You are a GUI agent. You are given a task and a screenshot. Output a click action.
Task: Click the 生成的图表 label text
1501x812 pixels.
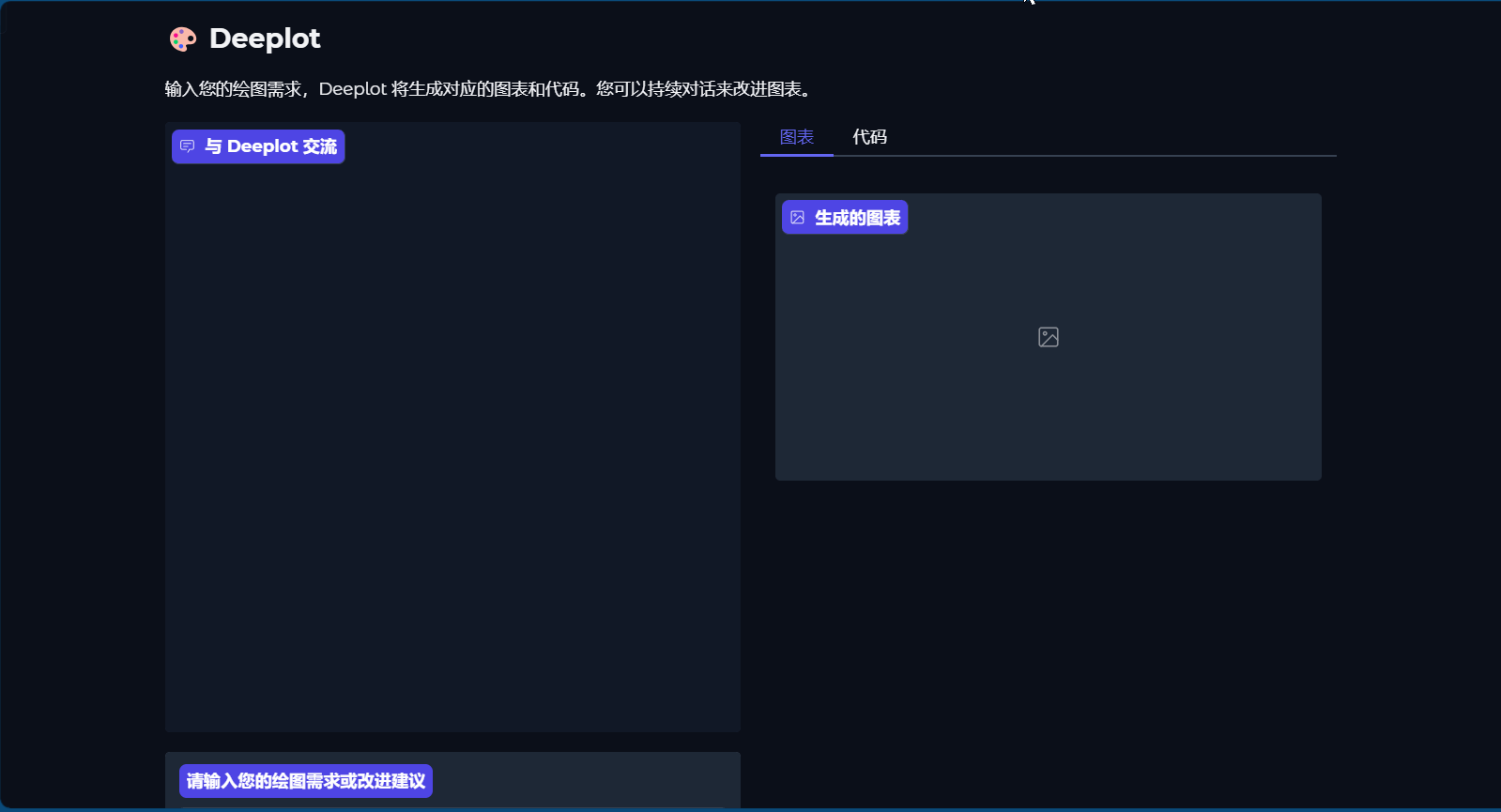pyautogui.click(x=858, y=218)
